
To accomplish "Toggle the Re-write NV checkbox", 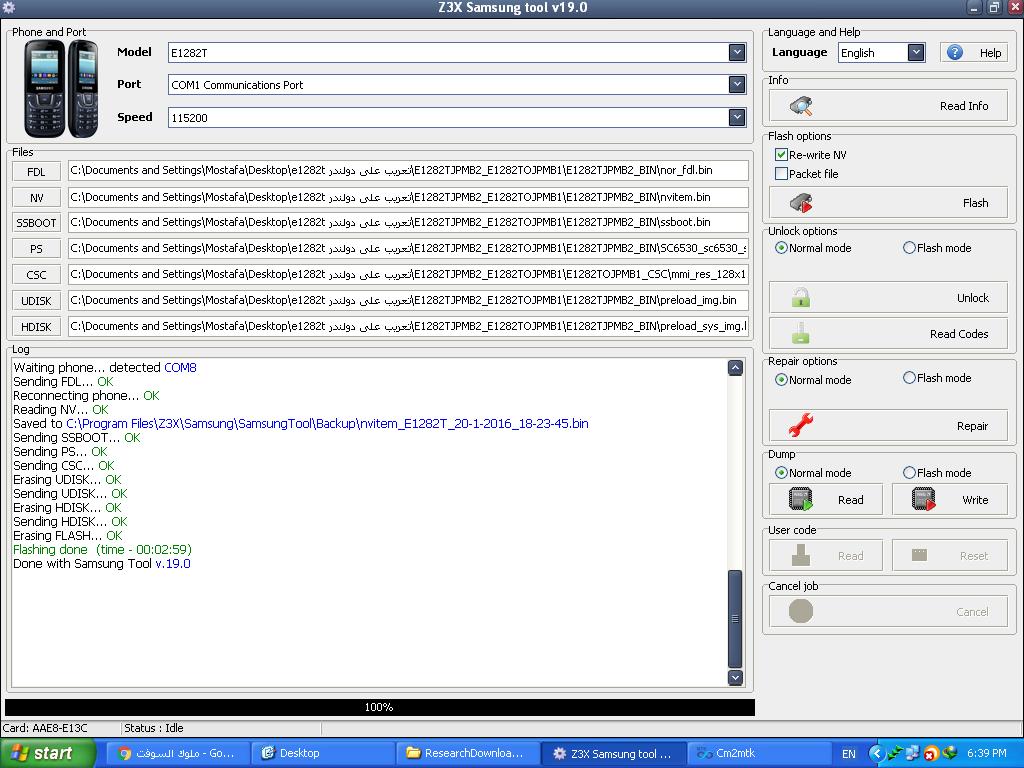I will coord(781,155).
